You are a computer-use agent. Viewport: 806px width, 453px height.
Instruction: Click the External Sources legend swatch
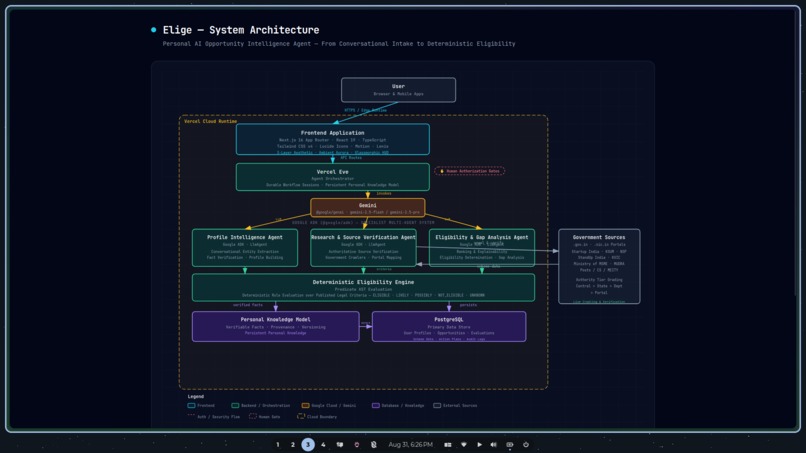(437, 406)
